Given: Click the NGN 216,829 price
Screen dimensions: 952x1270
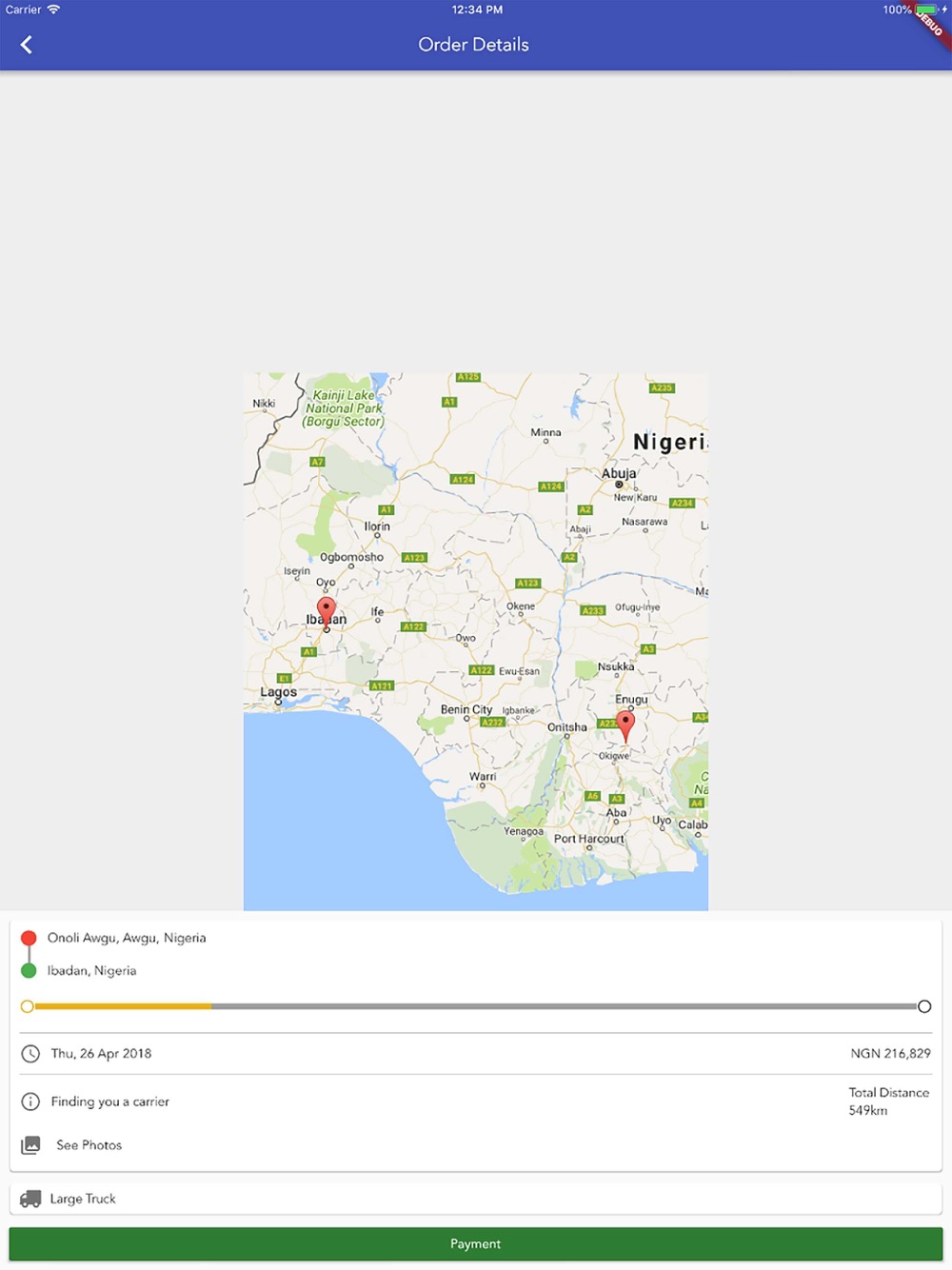Looking at the screenshot, I should point(890,1053).
